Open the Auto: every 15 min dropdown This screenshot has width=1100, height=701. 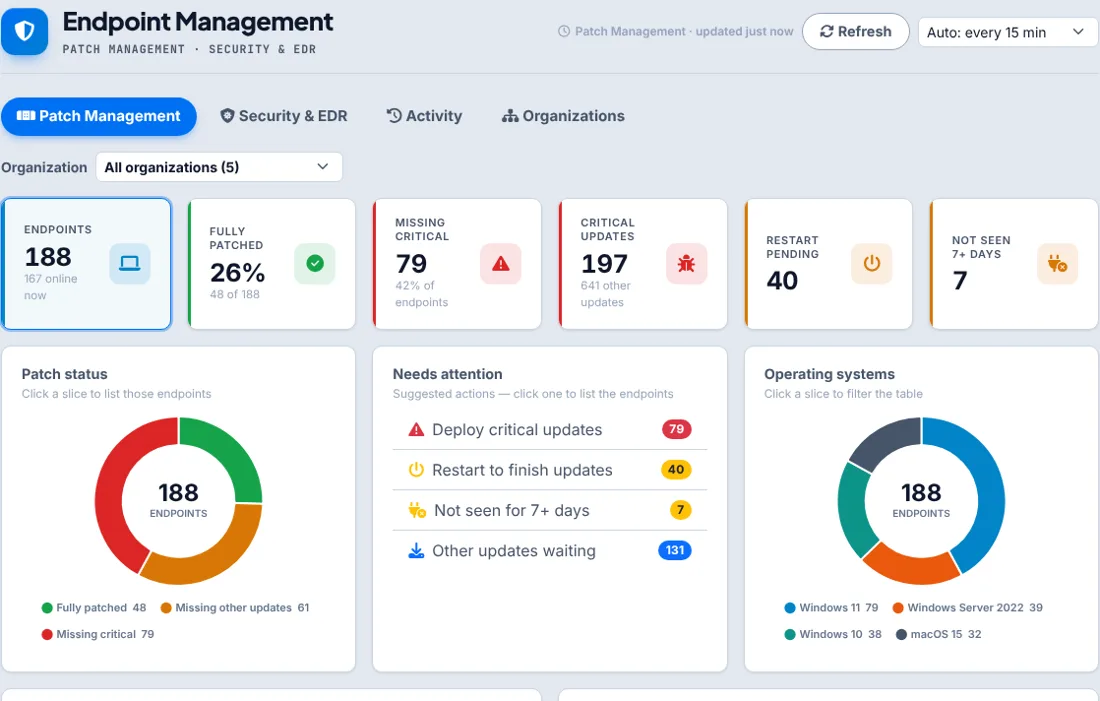point(1006,32)
